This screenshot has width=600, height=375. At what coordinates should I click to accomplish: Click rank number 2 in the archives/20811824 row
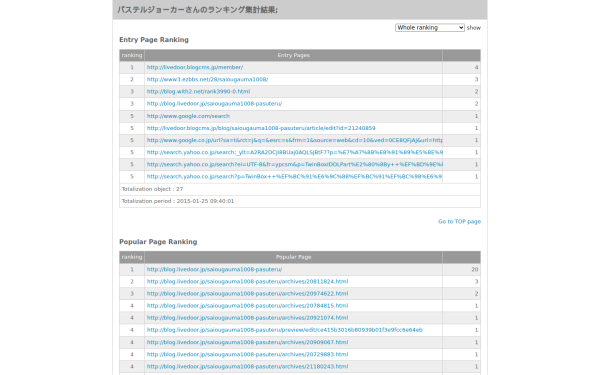(x=132, y=282)
